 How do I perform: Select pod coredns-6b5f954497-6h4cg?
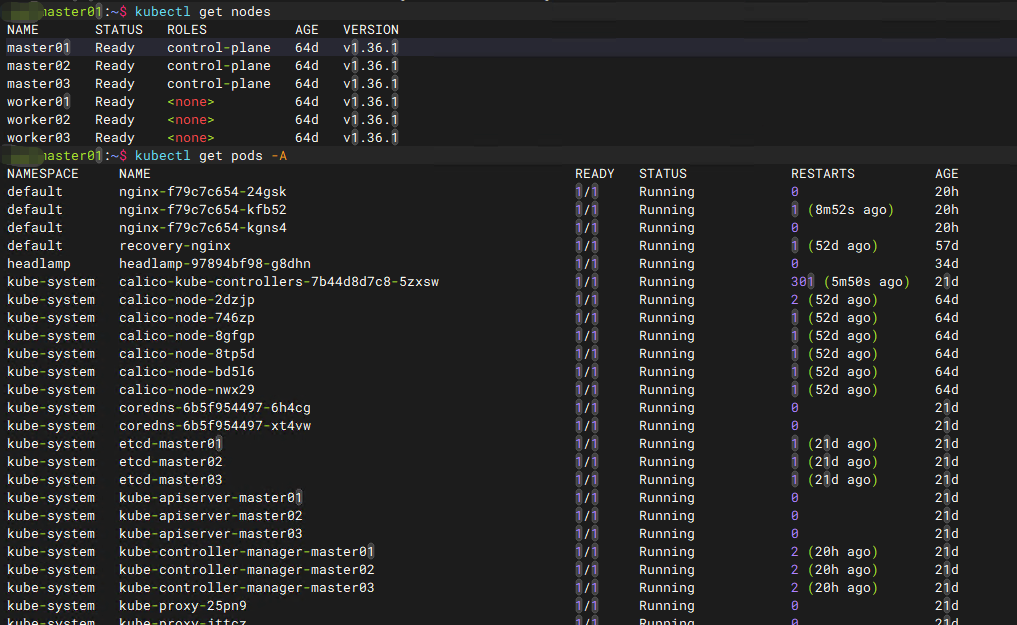(x=215, y=408)
